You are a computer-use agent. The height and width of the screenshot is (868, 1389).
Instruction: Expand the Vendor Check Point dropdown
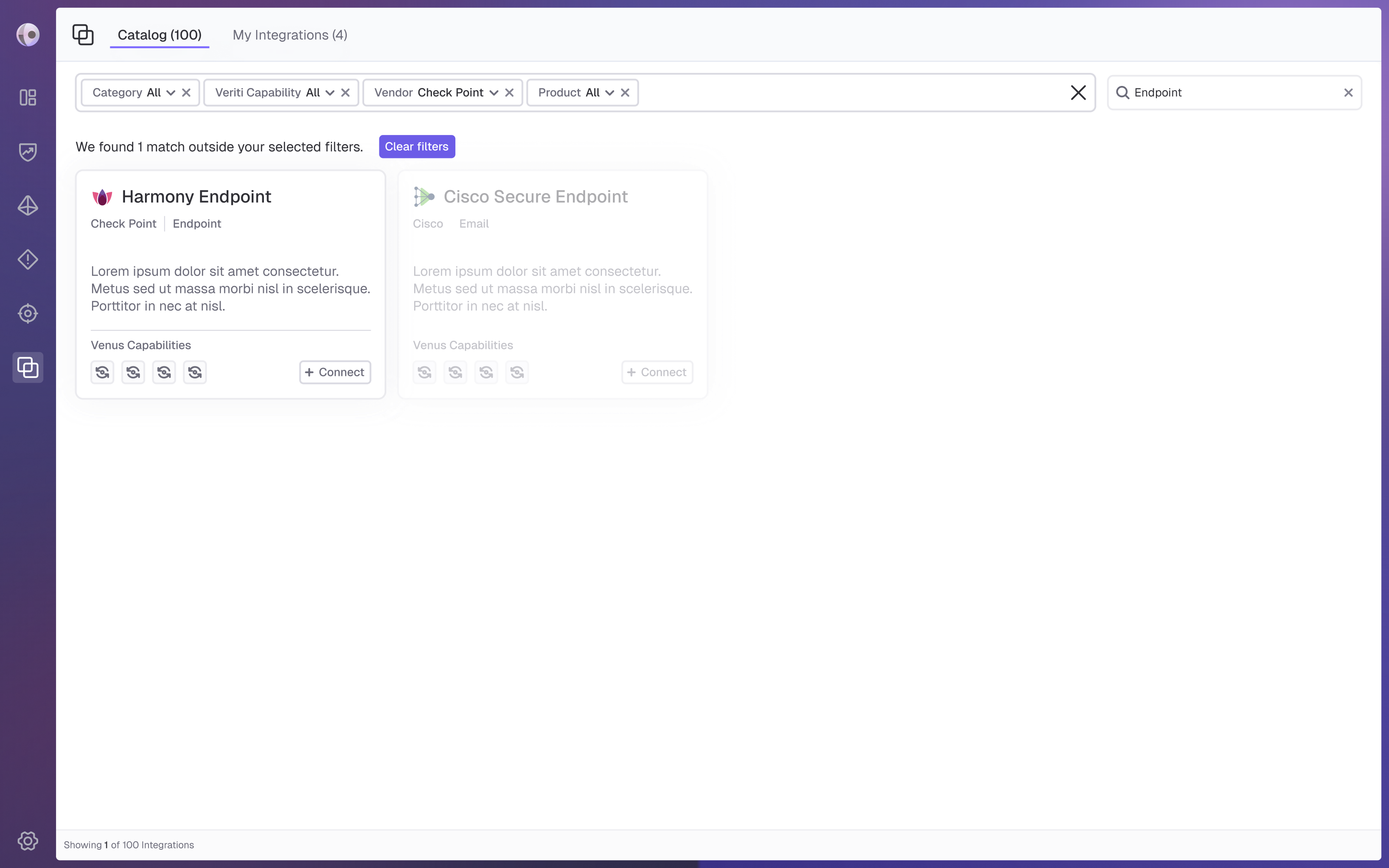pyautogui.click(x=494, y=93)
